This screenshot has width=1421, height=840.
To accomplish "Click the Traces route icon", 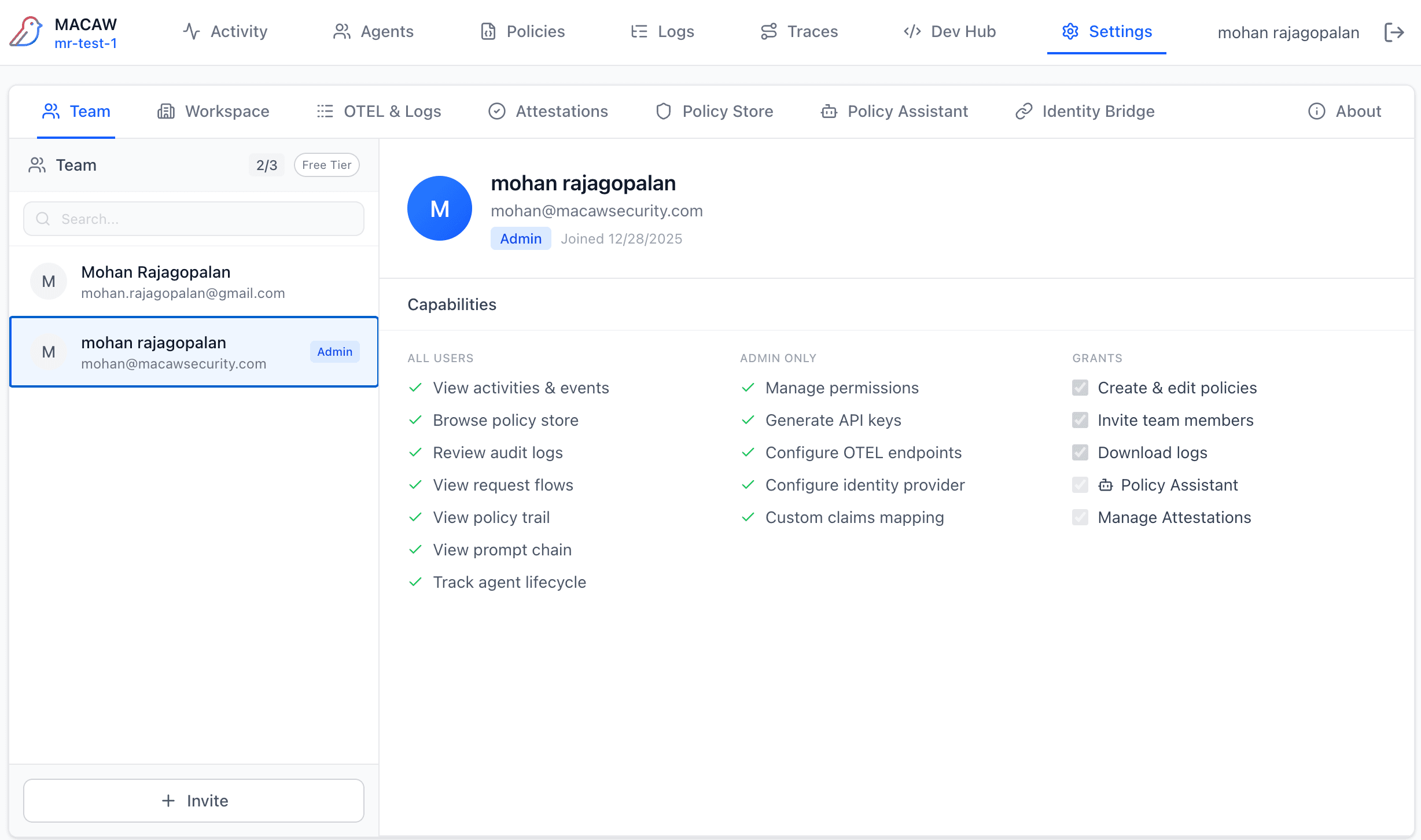I will tap(768, 32).
